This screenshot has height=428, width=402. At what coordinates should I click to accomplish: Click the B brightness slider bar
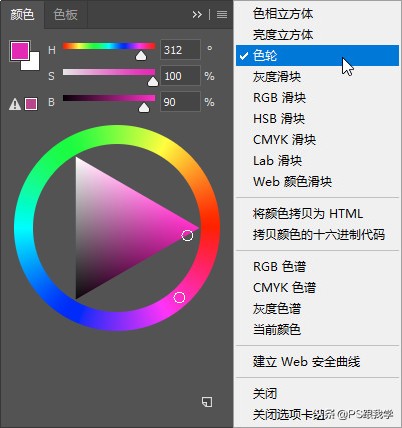[x=109, y=98]
